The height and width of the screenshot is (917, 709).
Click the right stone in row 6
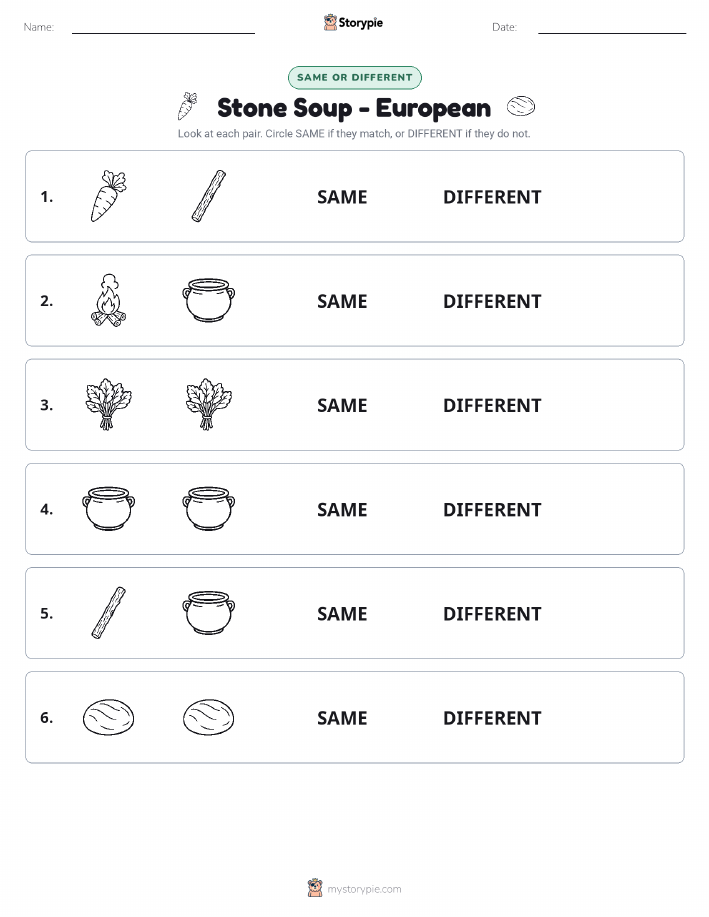click(x=209, y=717)
